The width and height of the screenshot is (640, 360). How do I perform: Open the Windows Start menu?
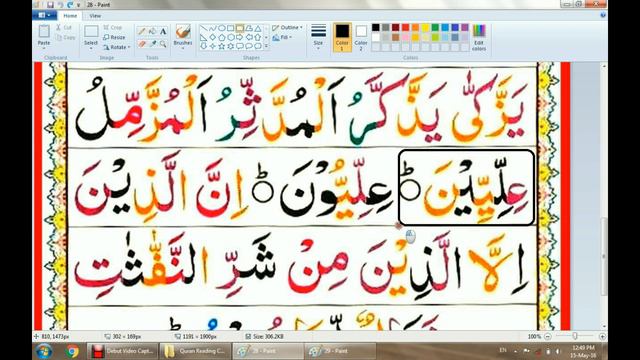(x=44, y=351)
